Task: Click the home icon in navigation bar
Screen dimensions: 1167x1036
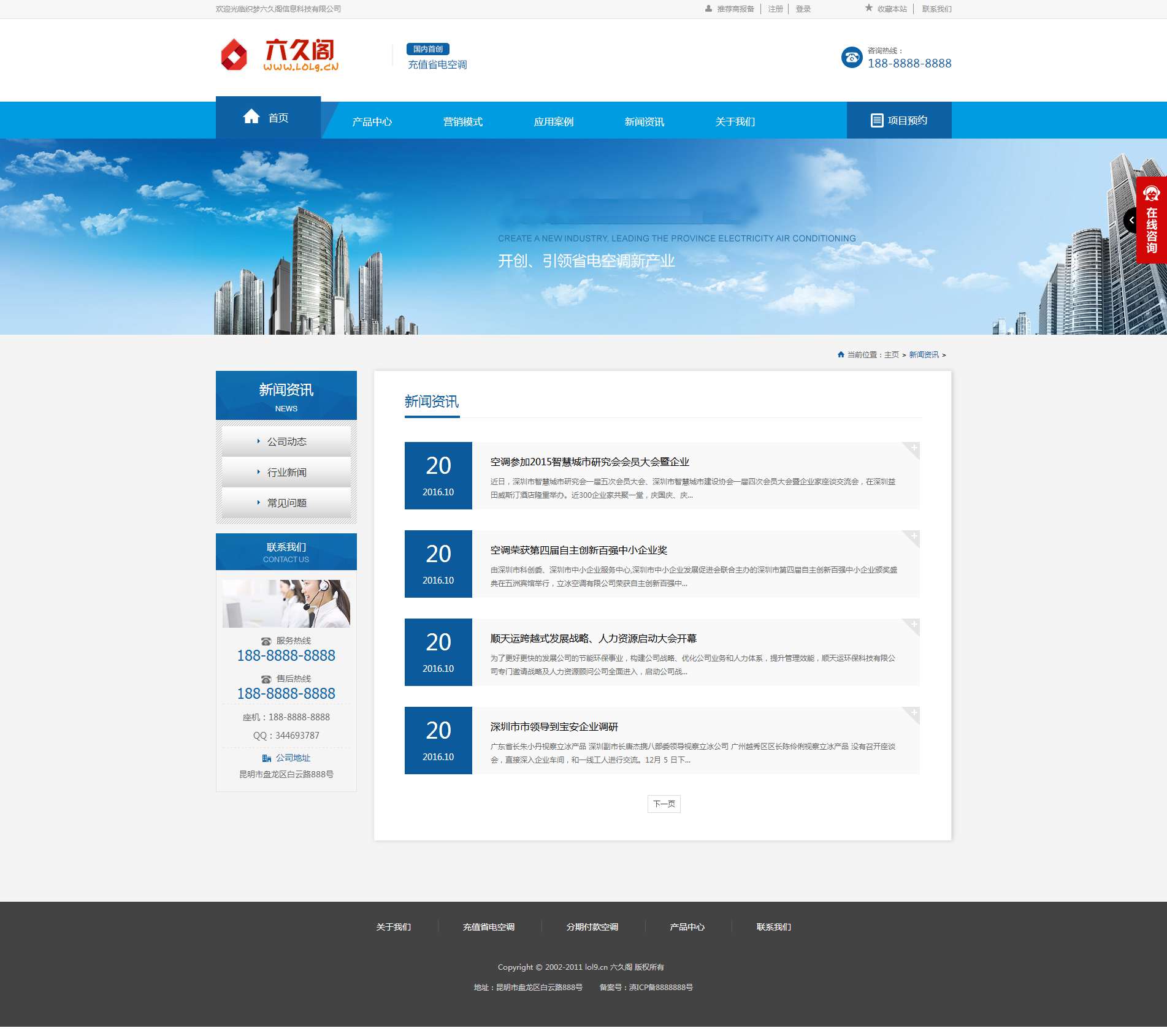Action: (x=251, y=116)
